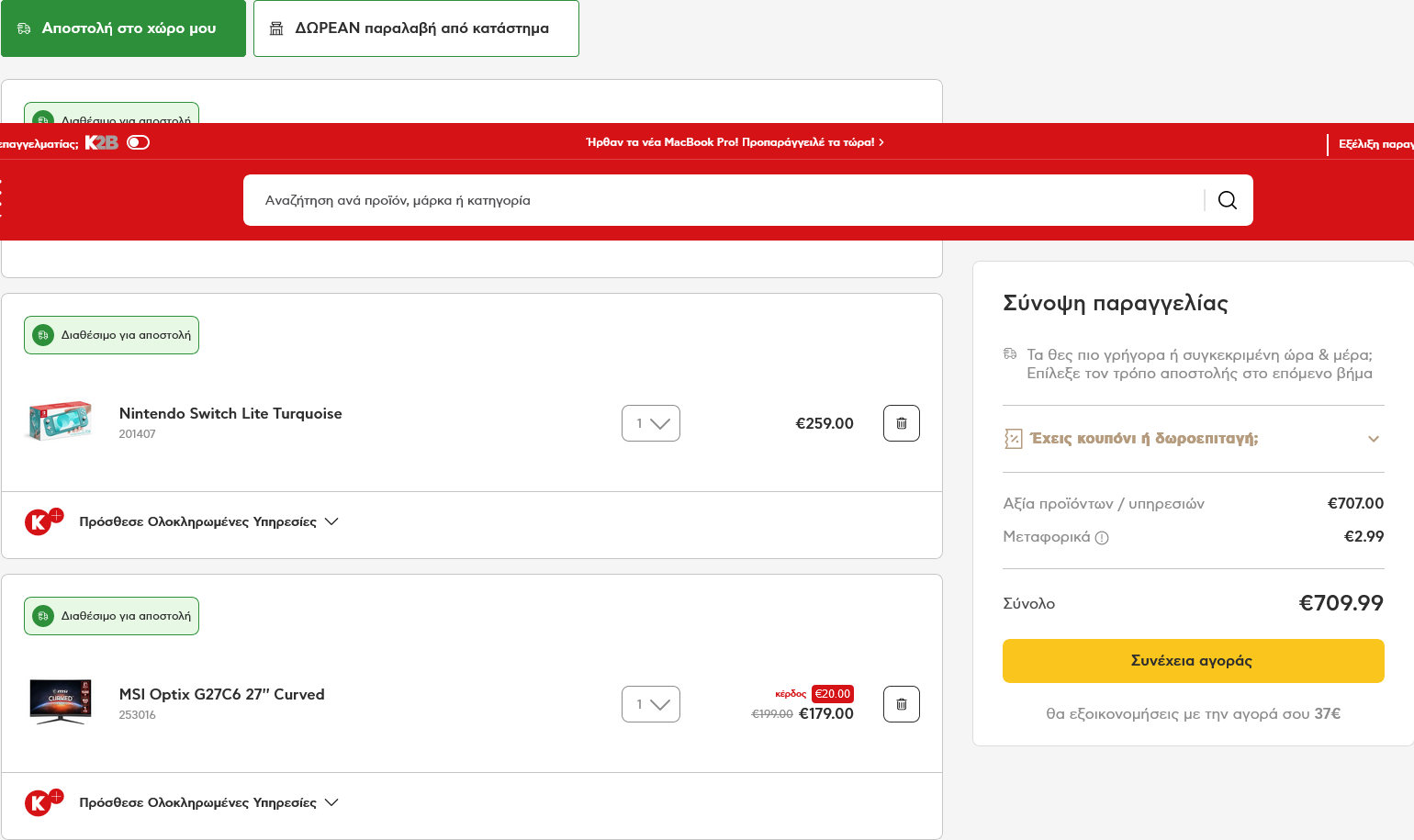Select home delivery tab 'Αποστολή στο χώρο μου'

tap(123, 28)
